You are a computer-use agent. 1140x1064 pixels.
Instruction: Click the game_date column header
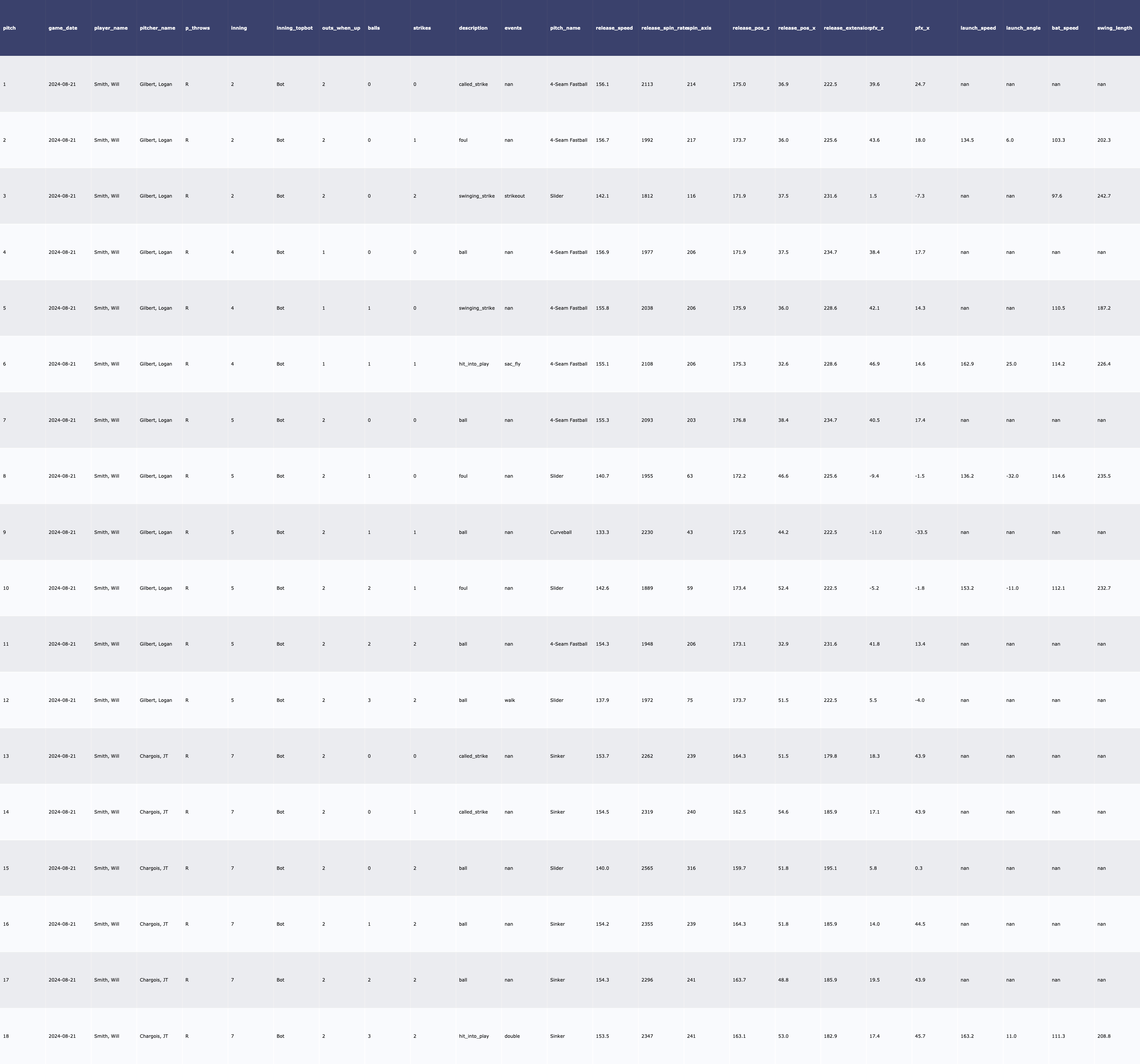(62, 28)
